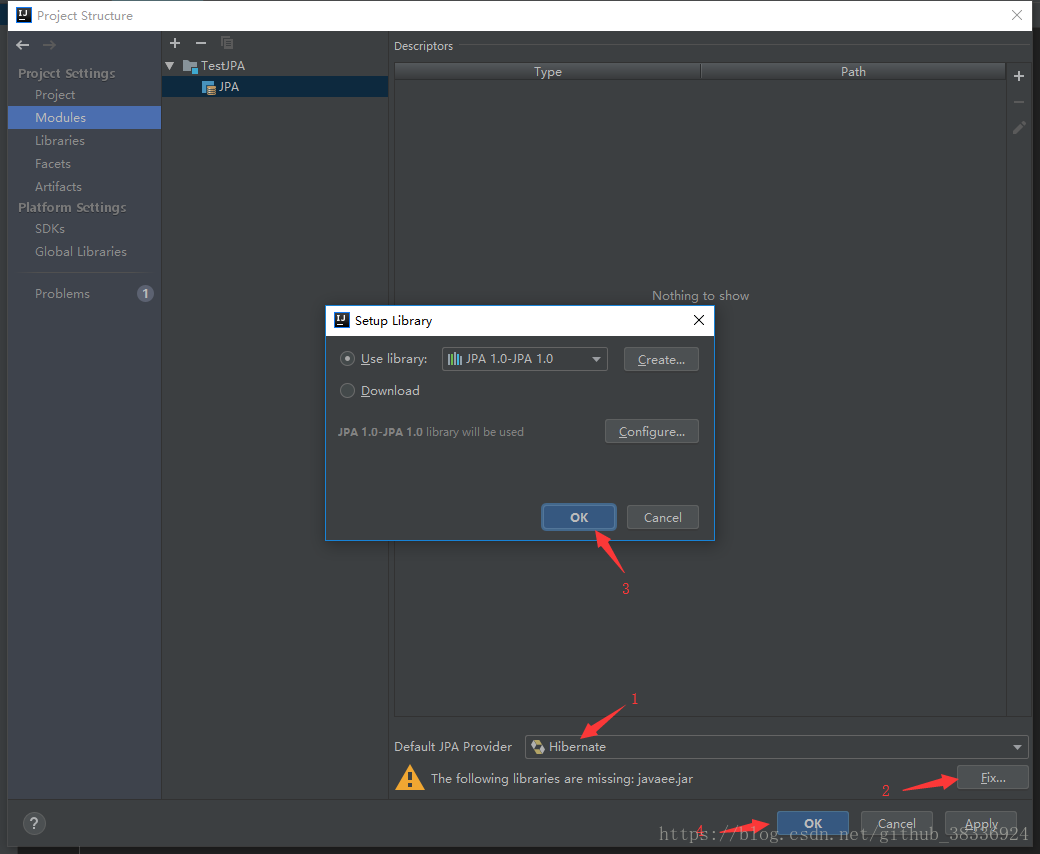Open help with the question mark button
The height and width of the screenshot is (854, 1040).
point(34,824)
